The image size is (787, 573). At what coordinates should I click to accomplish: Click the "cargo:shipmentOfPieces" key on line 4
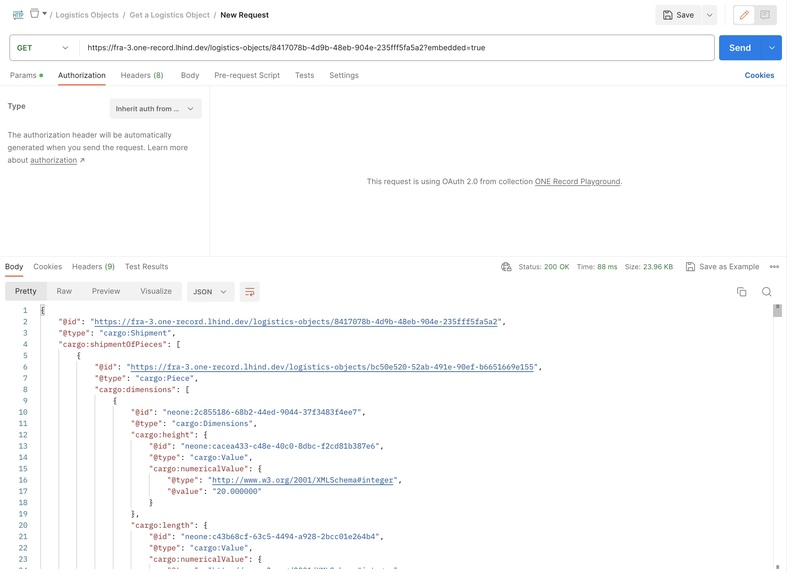[113, 345]
